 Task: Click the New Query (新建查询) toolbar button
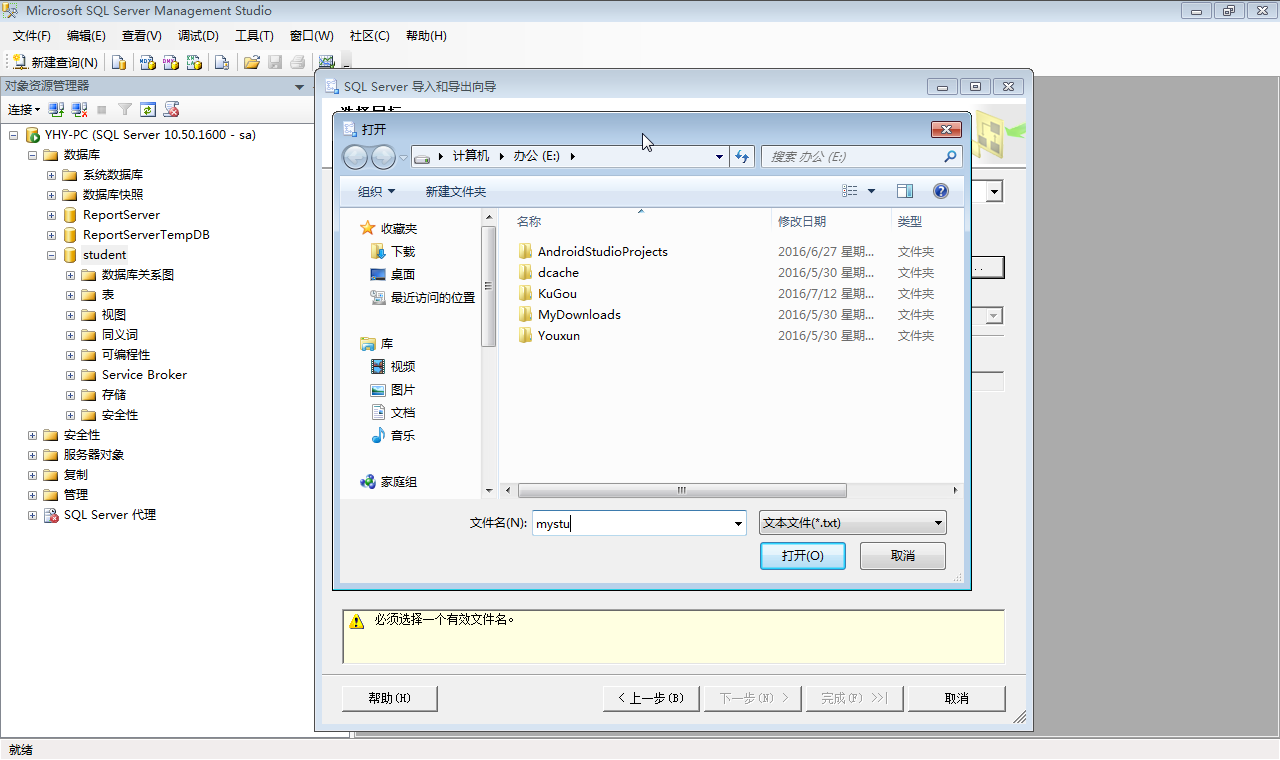[55, 62]
